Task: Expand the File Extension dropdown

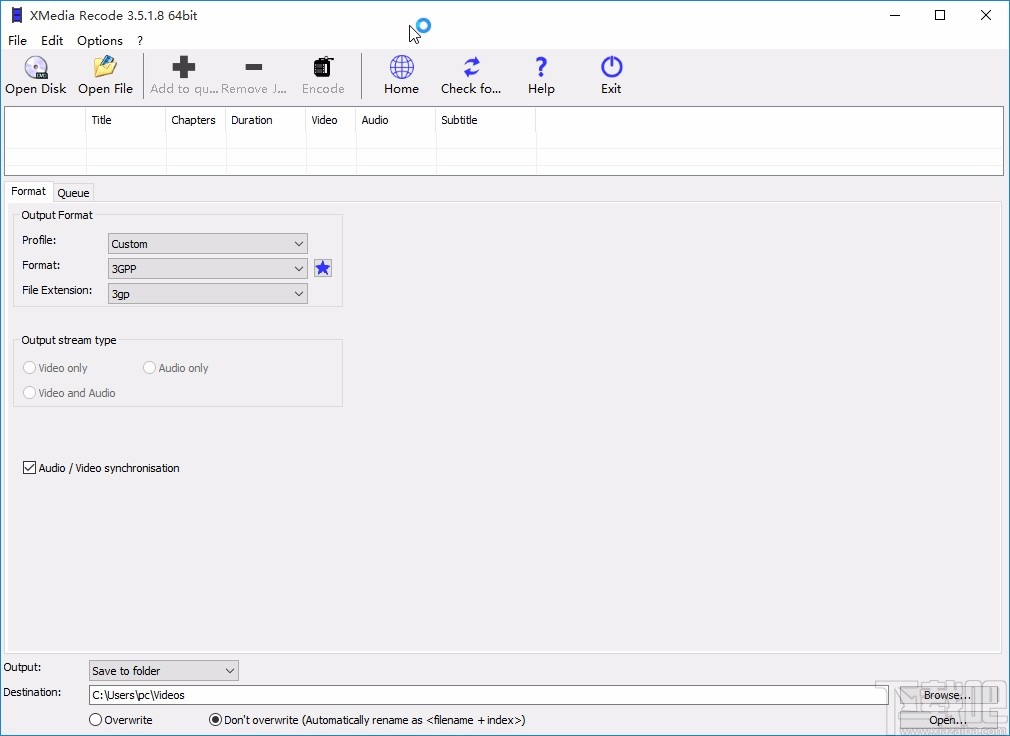Action: pyautogui.click(x=207, y=294)
